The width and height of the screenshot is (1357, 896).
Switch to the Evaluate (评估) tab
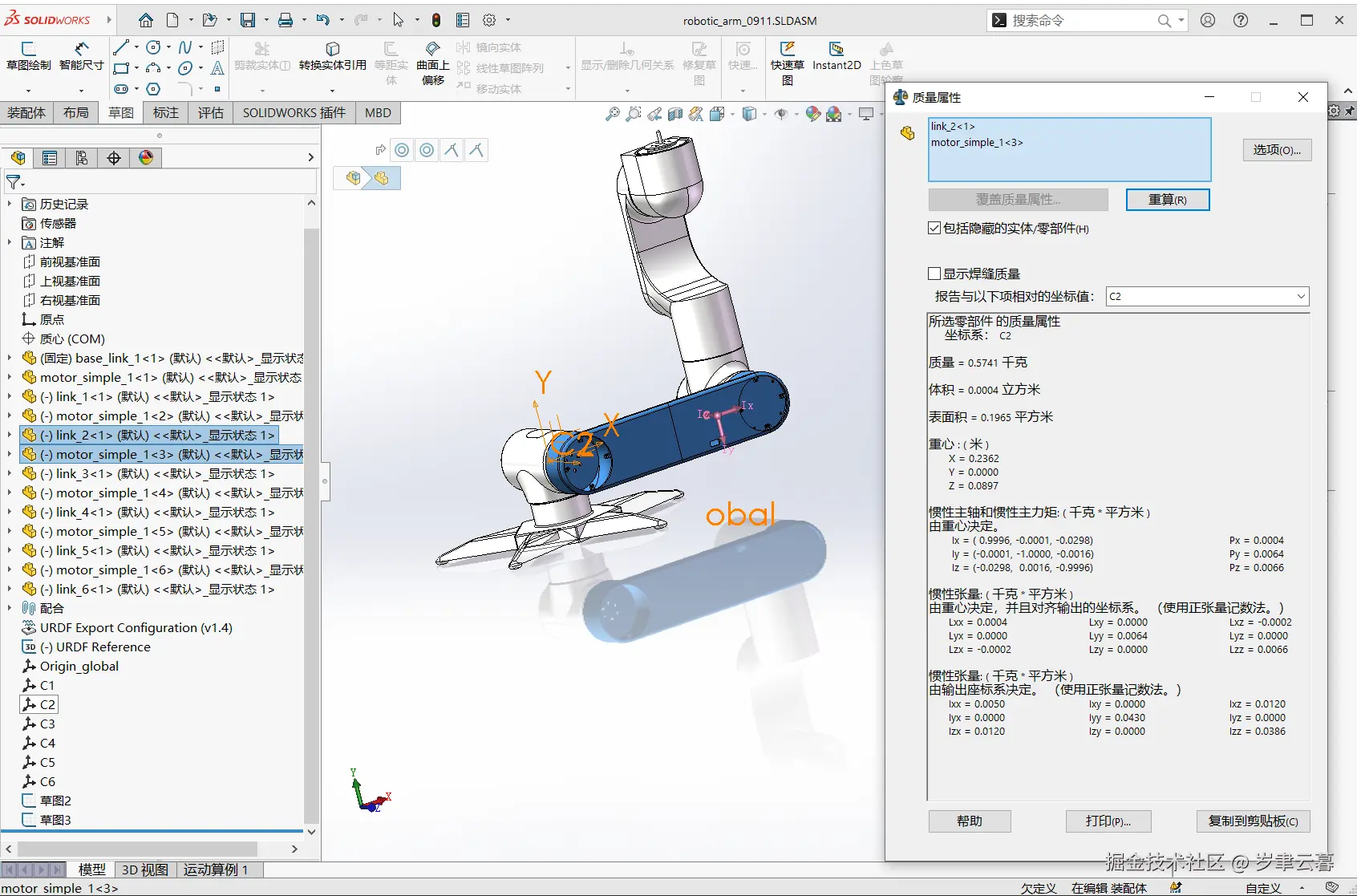point(211,112)
